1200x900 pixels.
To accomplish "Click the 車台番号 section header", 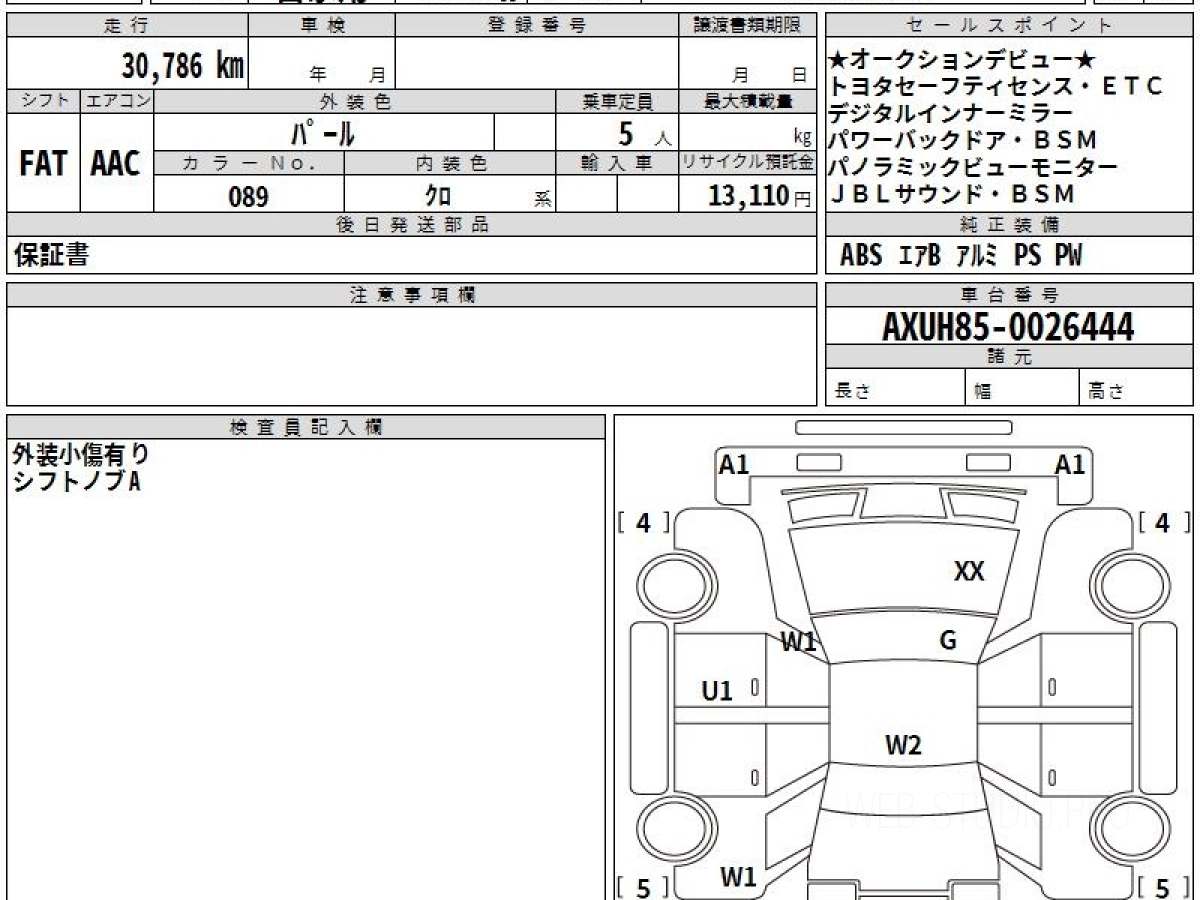I will [x=1009, y=295].
